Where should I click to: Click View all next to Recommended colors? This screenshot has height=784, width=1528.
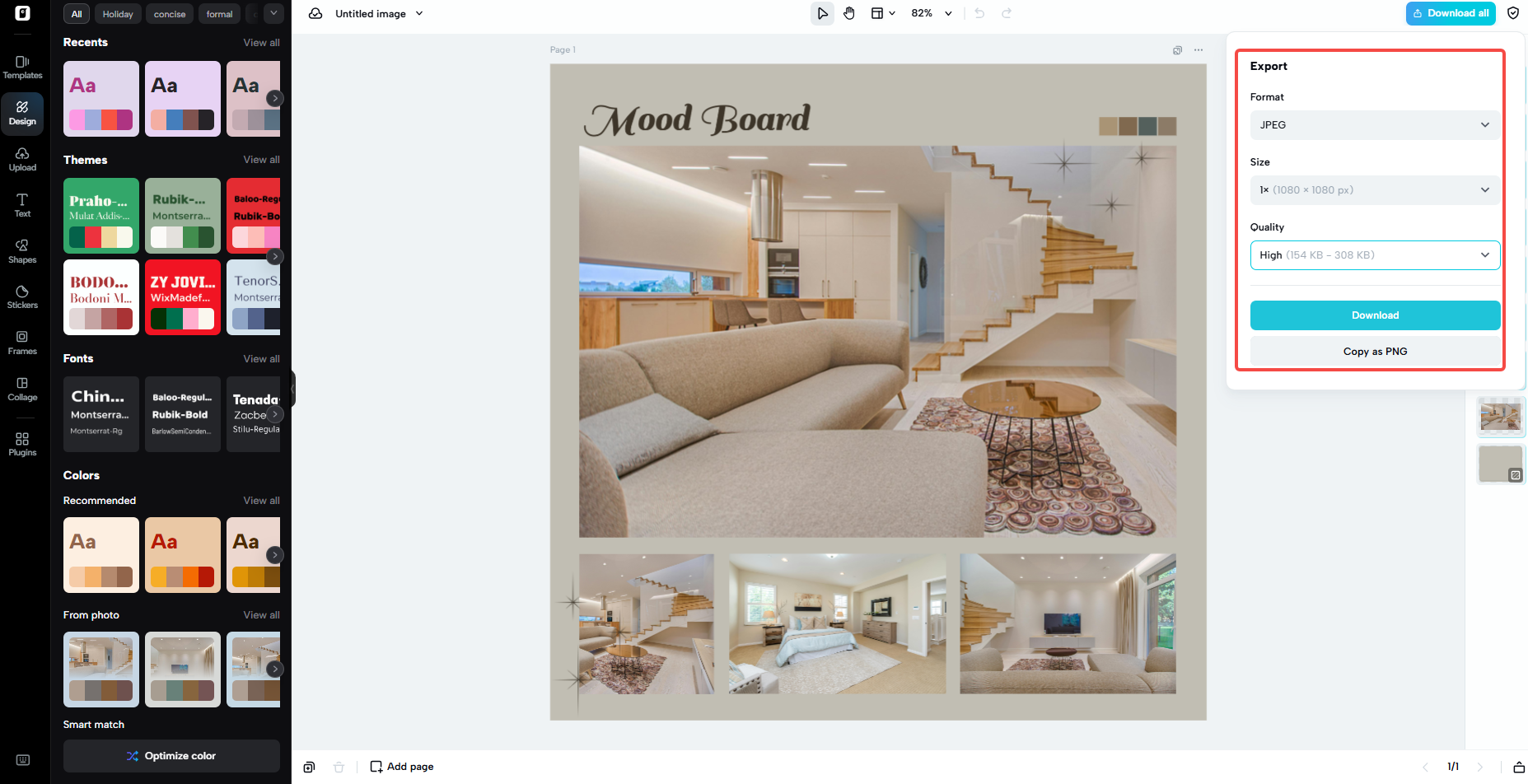[261, 501]
